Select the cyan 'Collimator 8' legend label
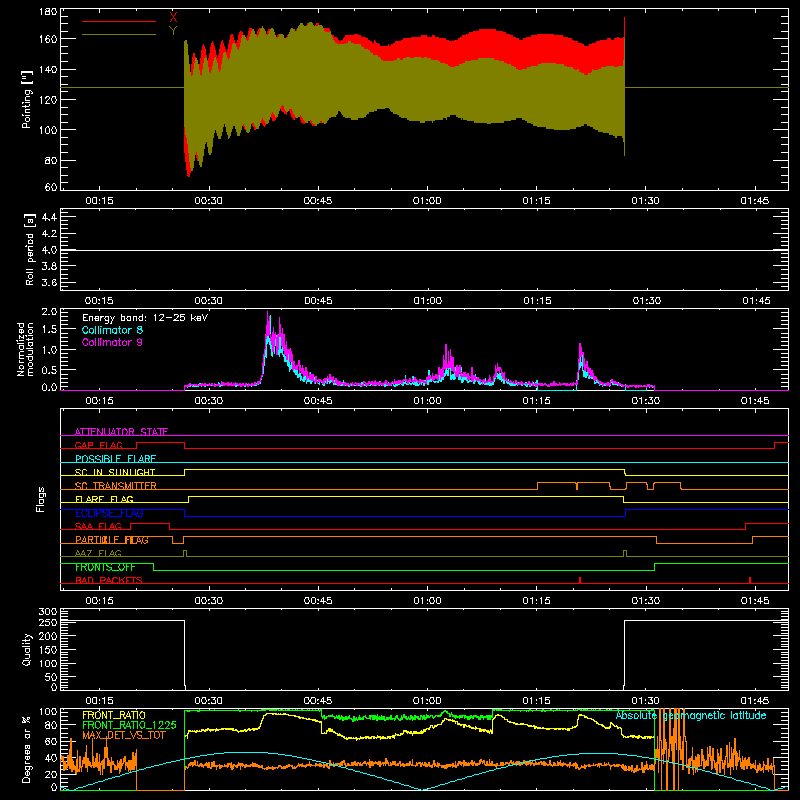 coord(112,330)
